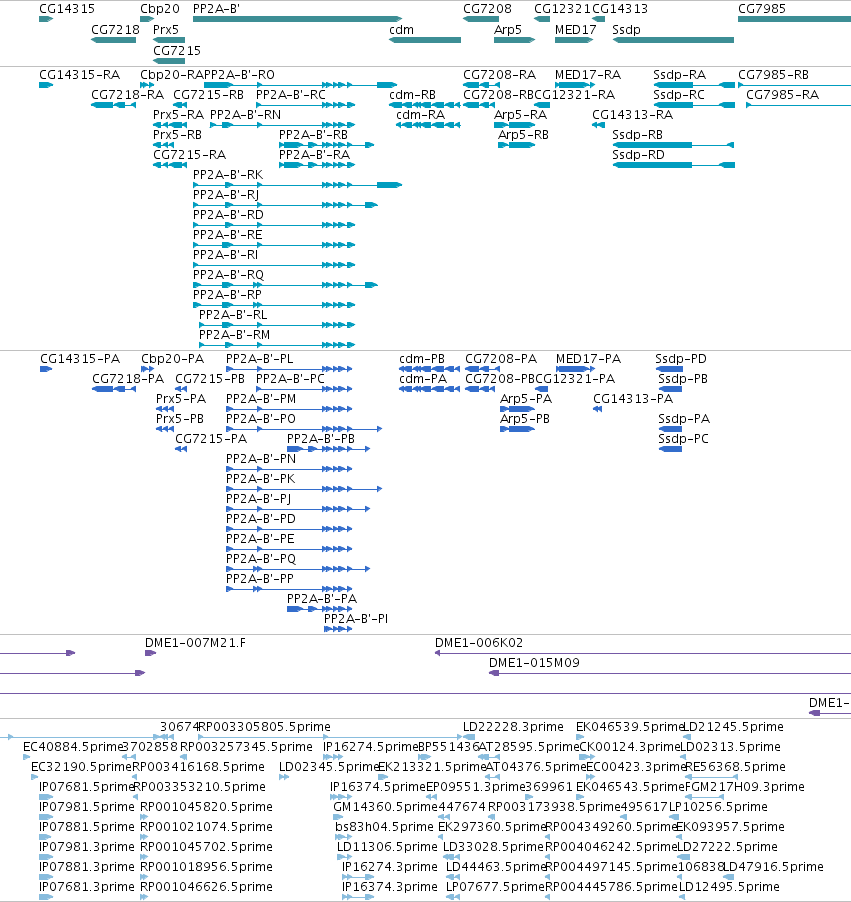Select transcript CG14313-RA label
Image resolution: width=851 pixels, height=902 pixels.
tap(632, 114)
